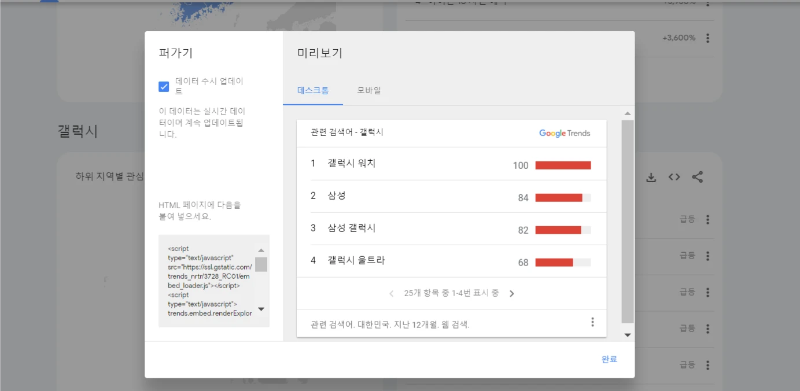Click 완료 to close the embed dialog

(609, 359)
